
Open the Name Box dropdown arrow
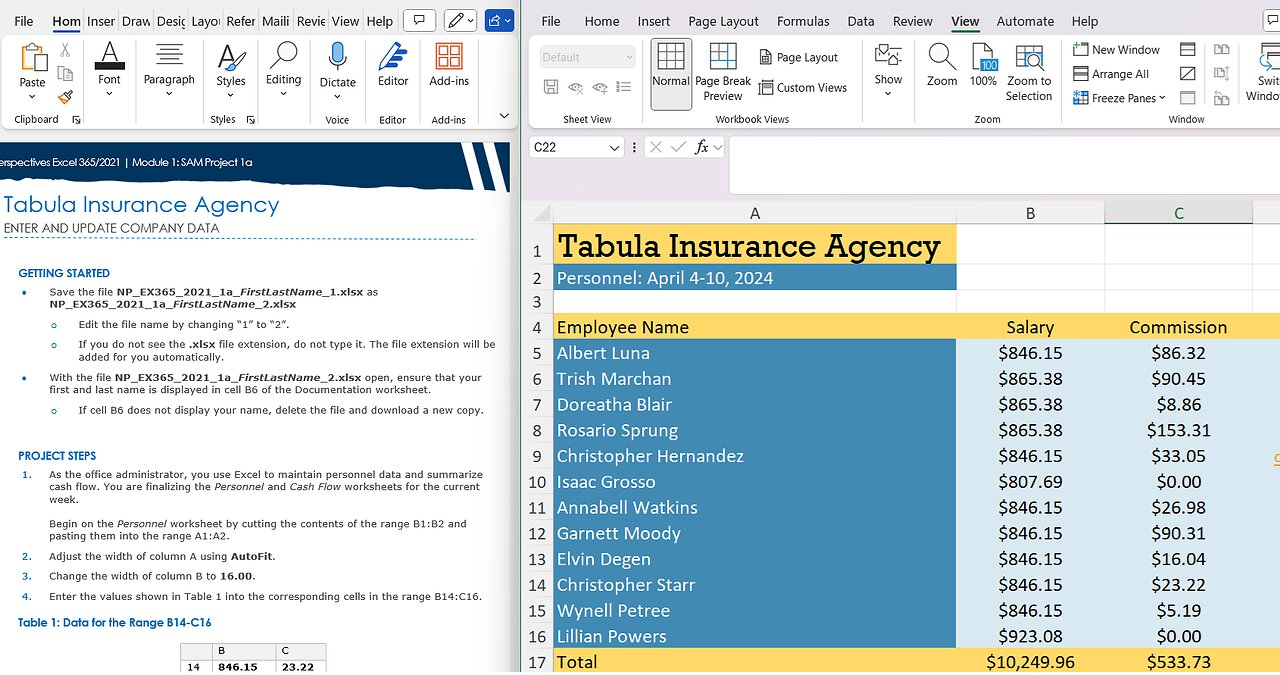615,147
